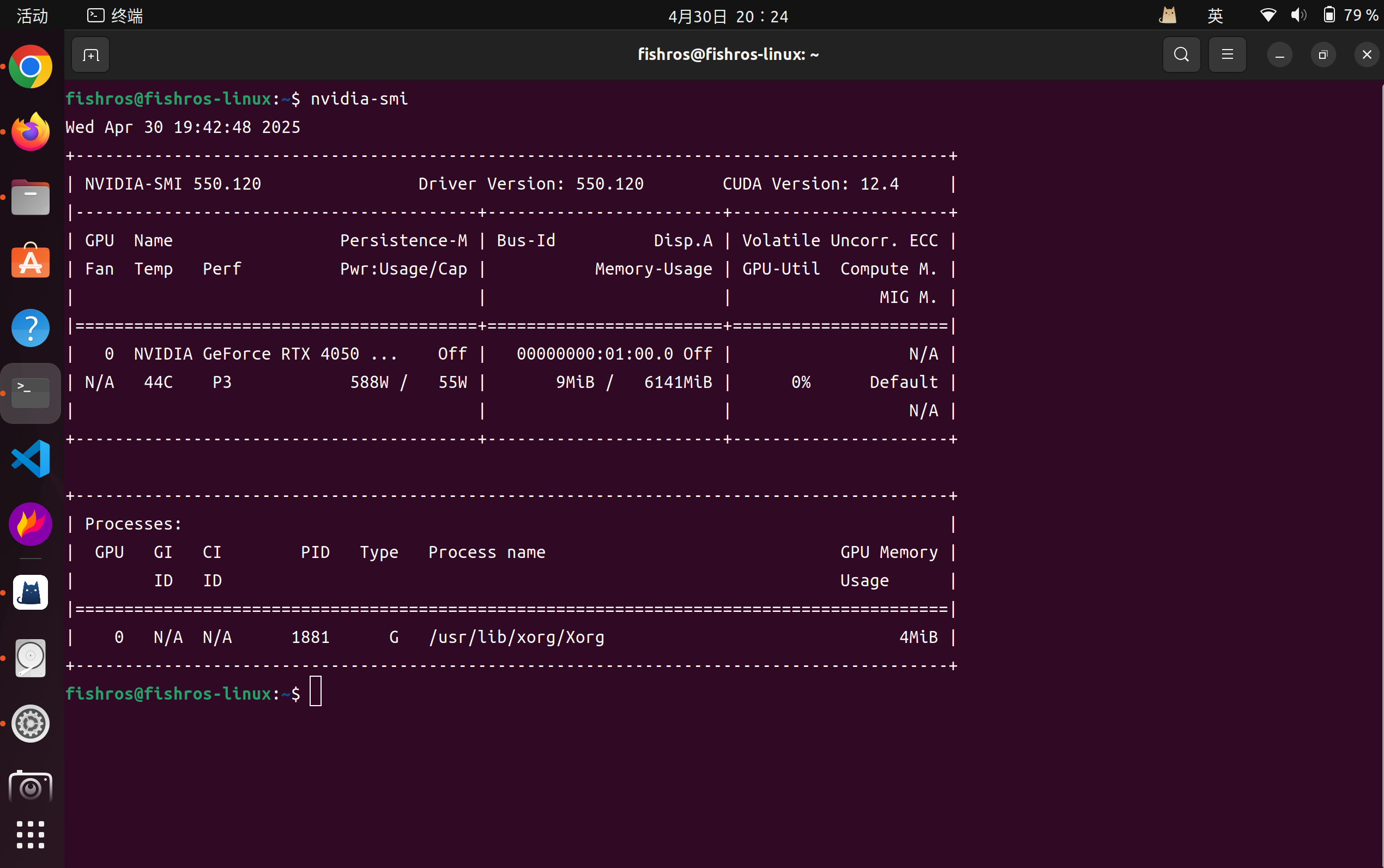Click the battery 79% indicator
The image size is (1384, 868).
click(x=1350, y=15)
